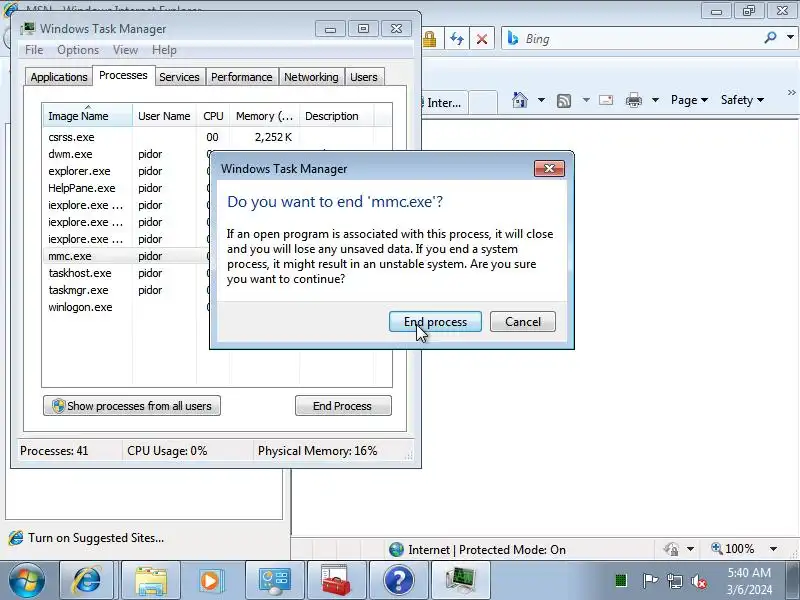Click the muted volume tray icon
Viewport: 800px width, 600px height.
click(x=698, y=581)
